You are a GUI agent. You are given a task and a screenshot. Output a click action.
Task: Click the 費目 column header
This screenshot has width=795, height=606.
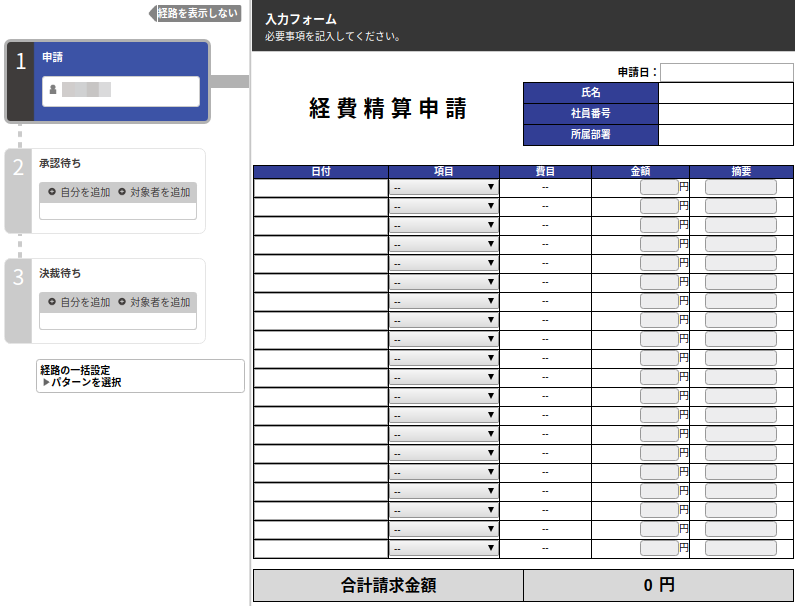point(545,171)
